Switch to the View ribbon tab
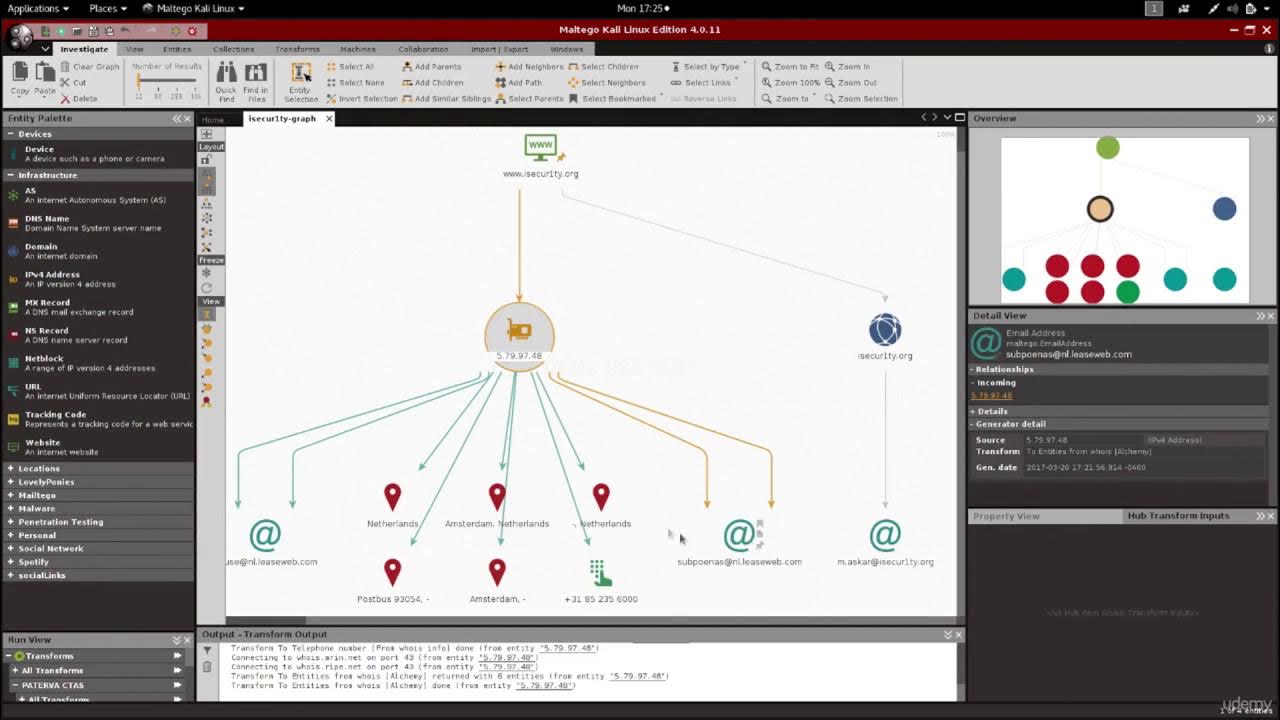1280x720 pixels. click(x=134, y=49)
